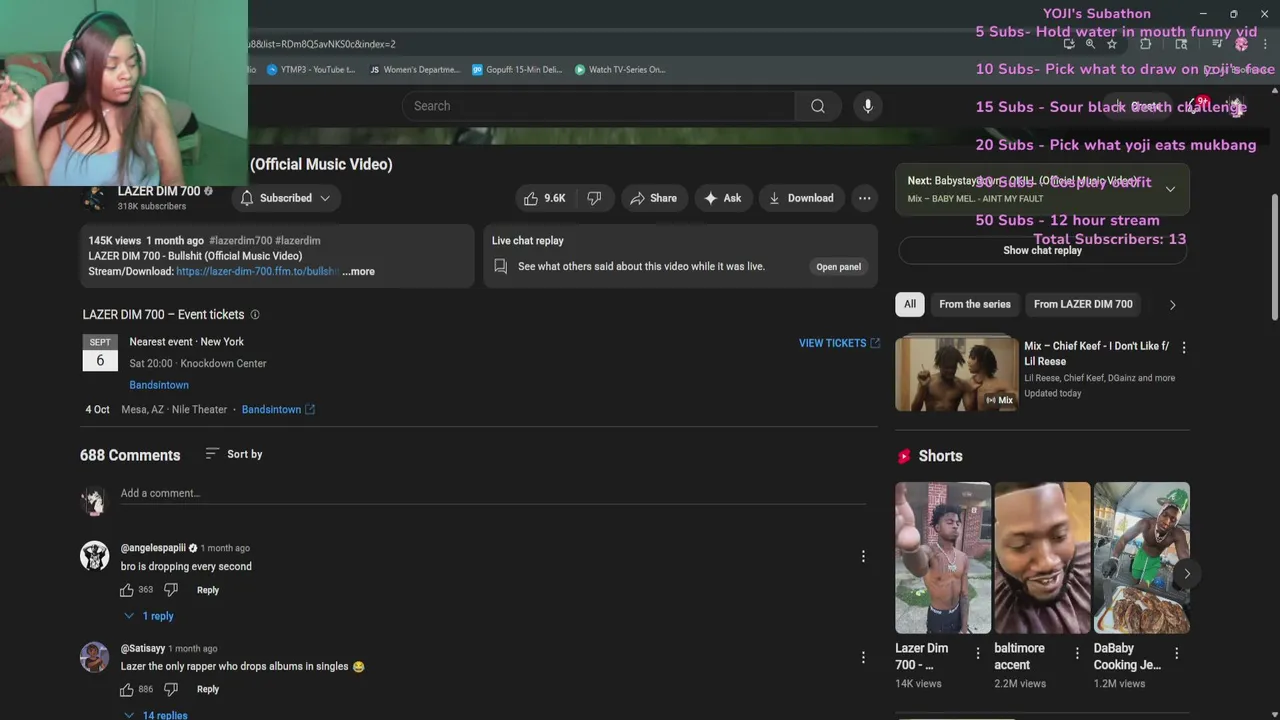Open the Gopuff bookmark
The width and height of the screenshot is (1280, 720).
point(517,70)
